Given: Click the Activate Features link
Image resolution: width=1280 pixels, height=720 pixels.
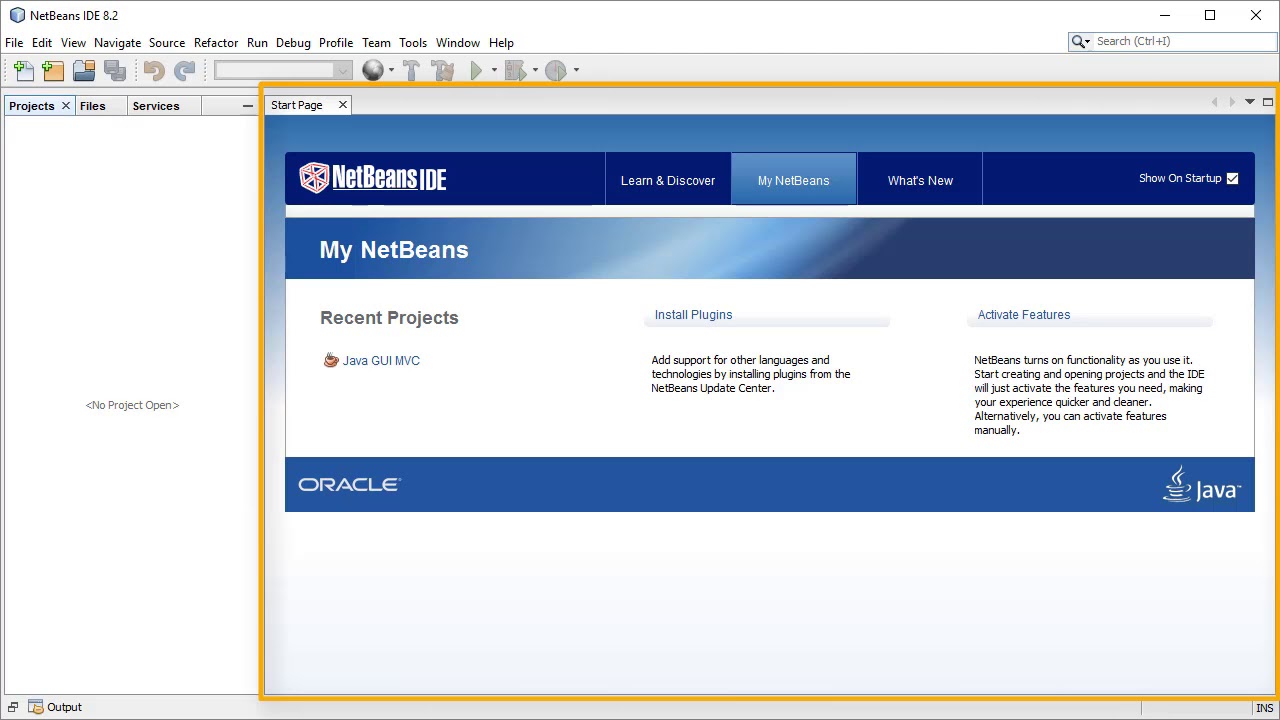Looking at the screenshot, I should [1024, 315].
